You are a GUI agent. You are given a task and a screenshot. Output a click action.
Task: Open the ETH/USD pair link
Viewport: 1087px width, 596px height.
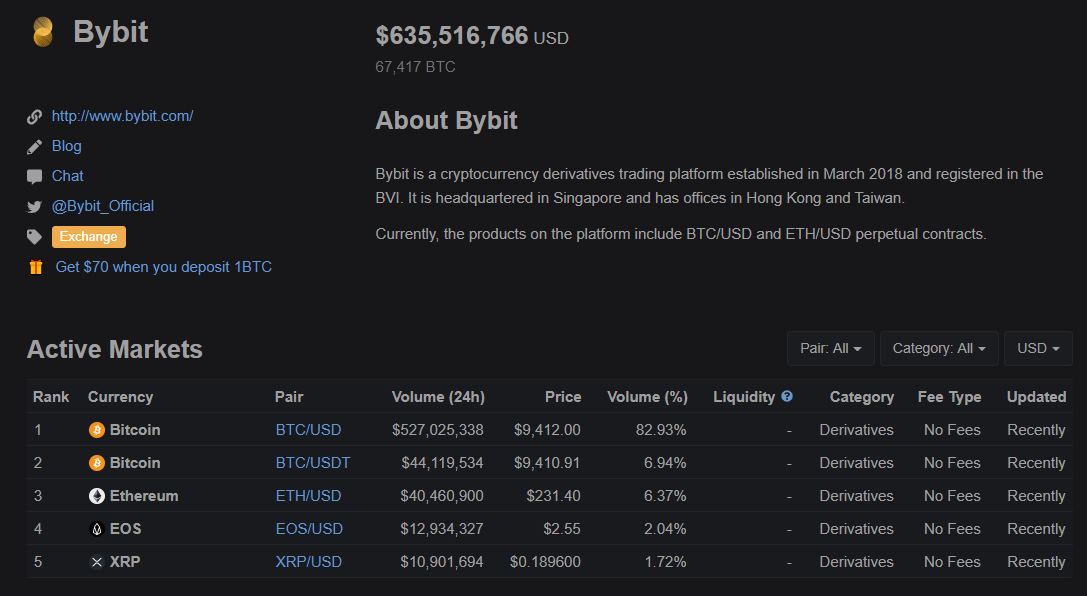click(x=308, y=496)
